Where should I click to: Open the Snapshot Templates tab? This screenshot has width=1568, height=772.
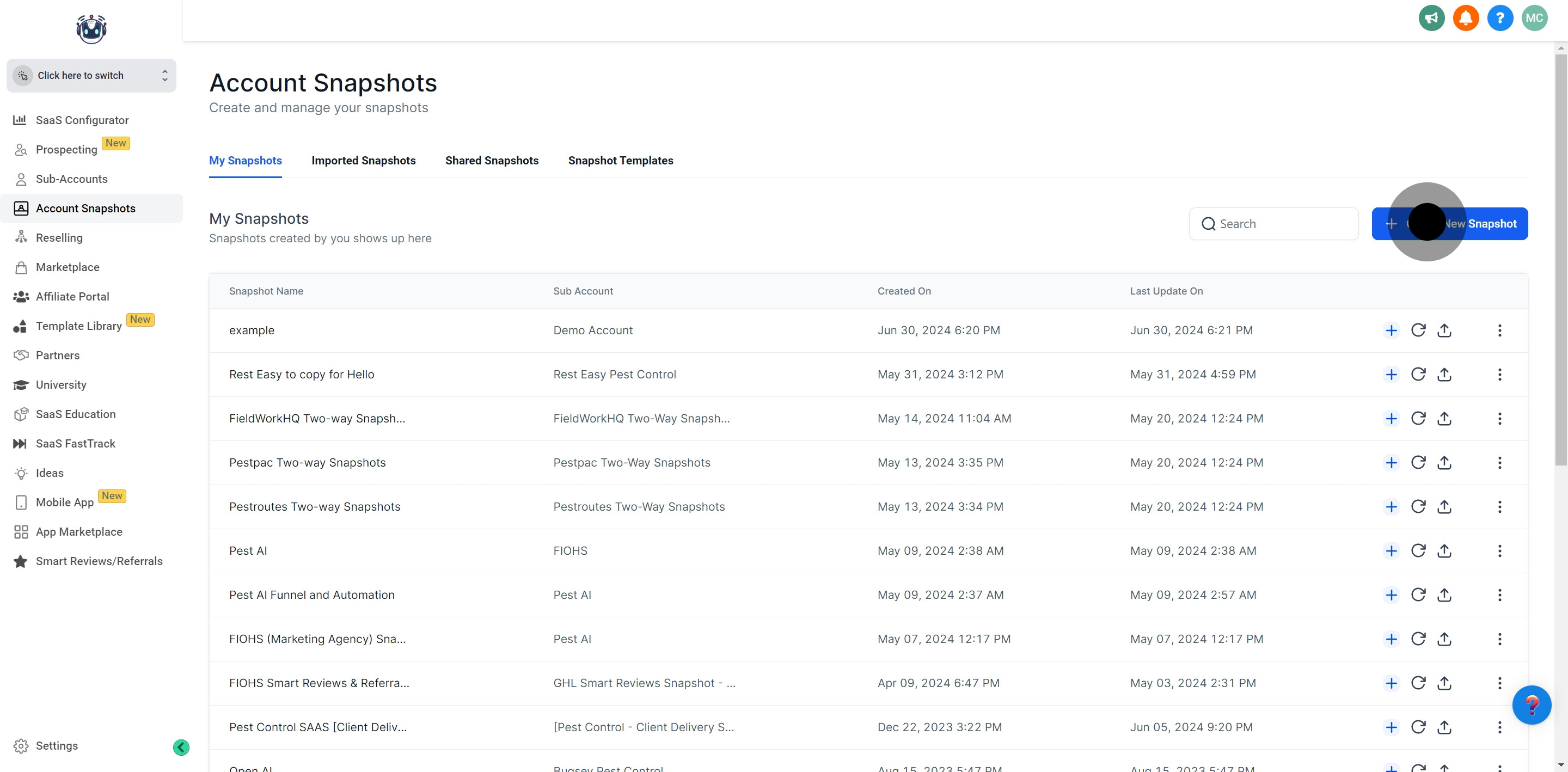[x=620, y=160]
